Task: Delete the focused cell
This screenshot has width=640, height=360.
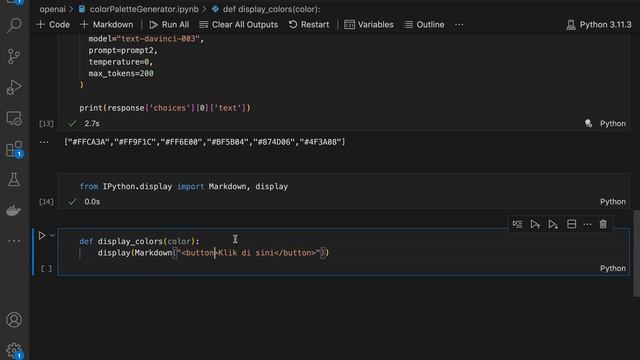Action: pos(603,224)
